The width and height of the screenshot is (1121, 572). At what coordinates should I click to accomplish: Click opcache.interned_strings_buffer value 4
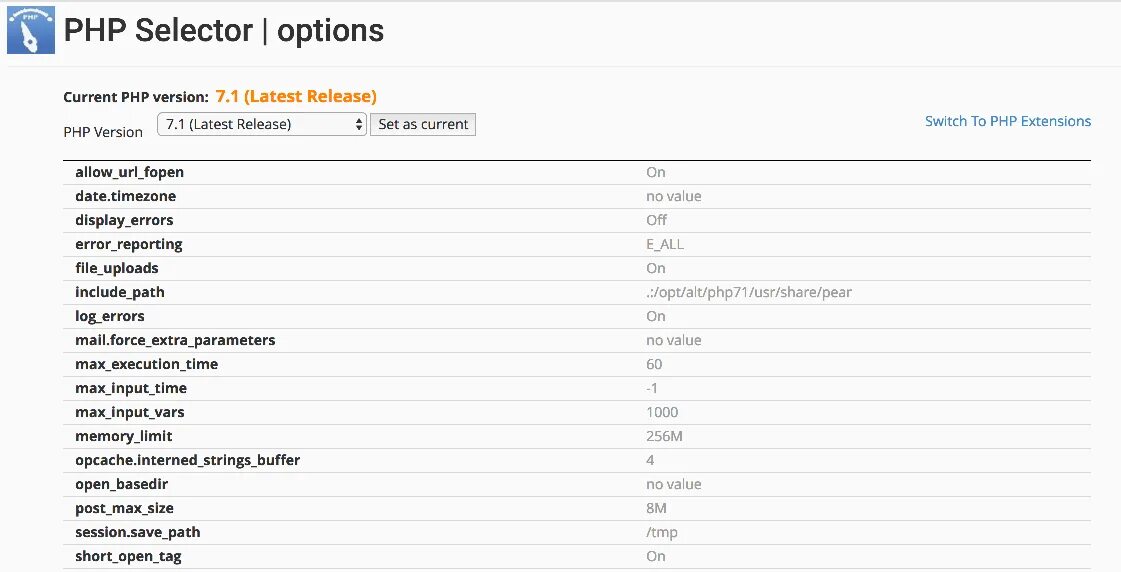650,460
